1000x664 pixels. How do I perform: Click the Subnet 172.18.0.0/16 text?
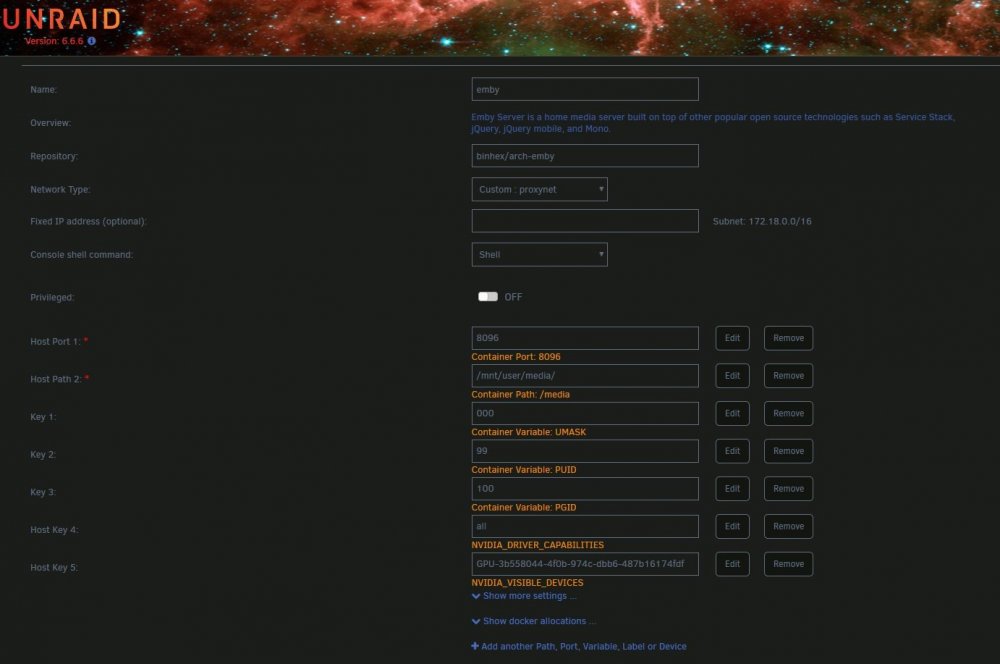click(x=762, y=221)
